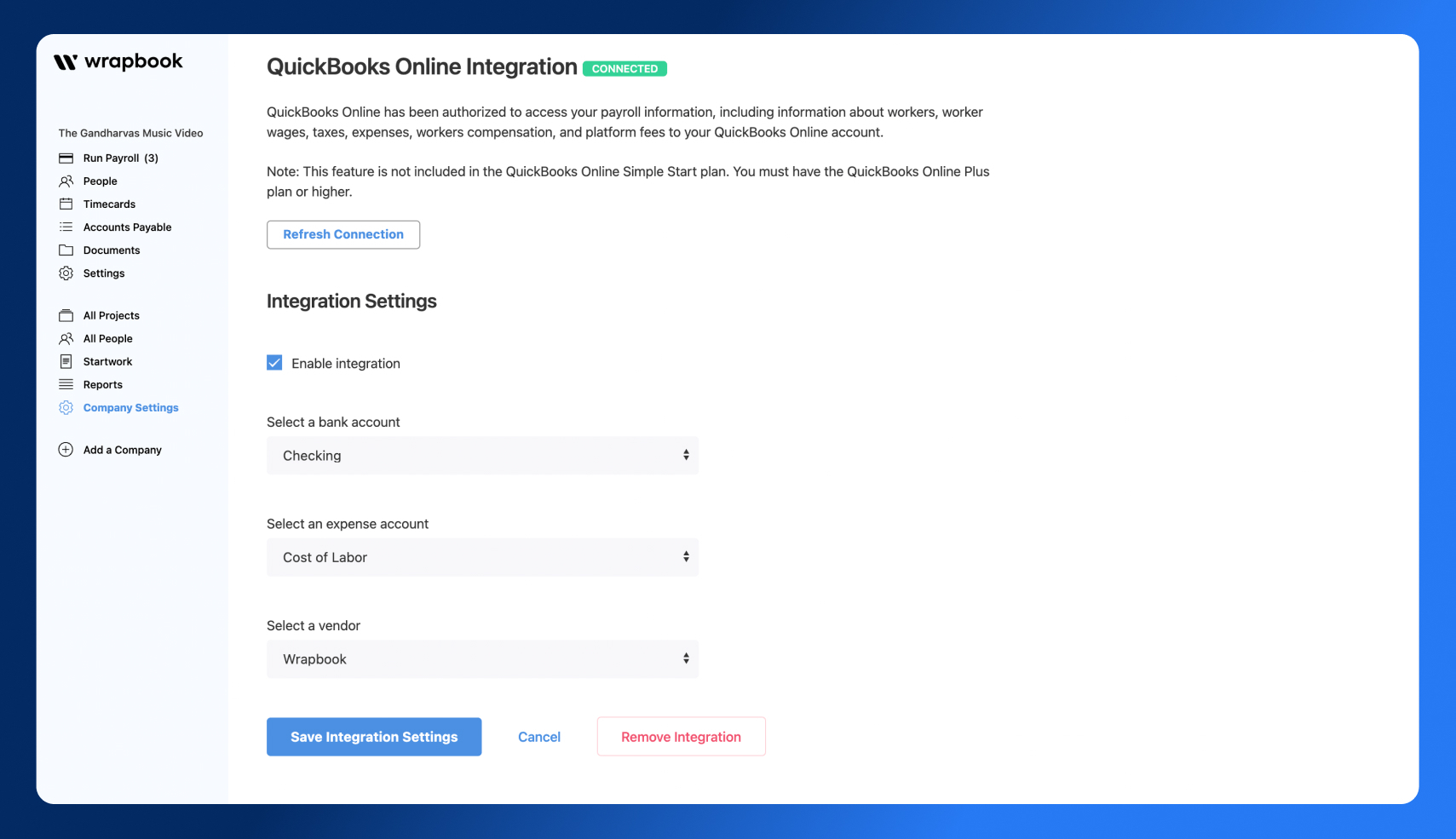The image size is (1456, 839).
Task: Open Accounts Payable via its list icon
Action: point(66,227)
